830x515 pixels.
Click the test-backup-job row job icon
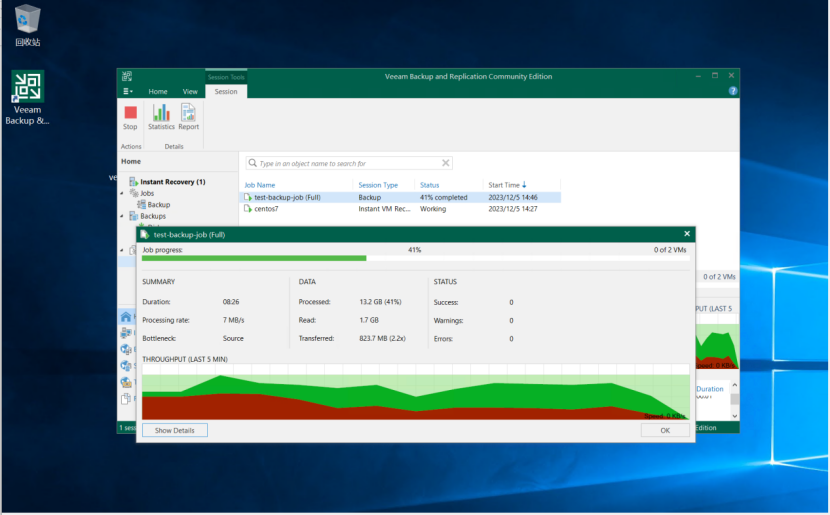pyautogui.click(x=248, y=197)
